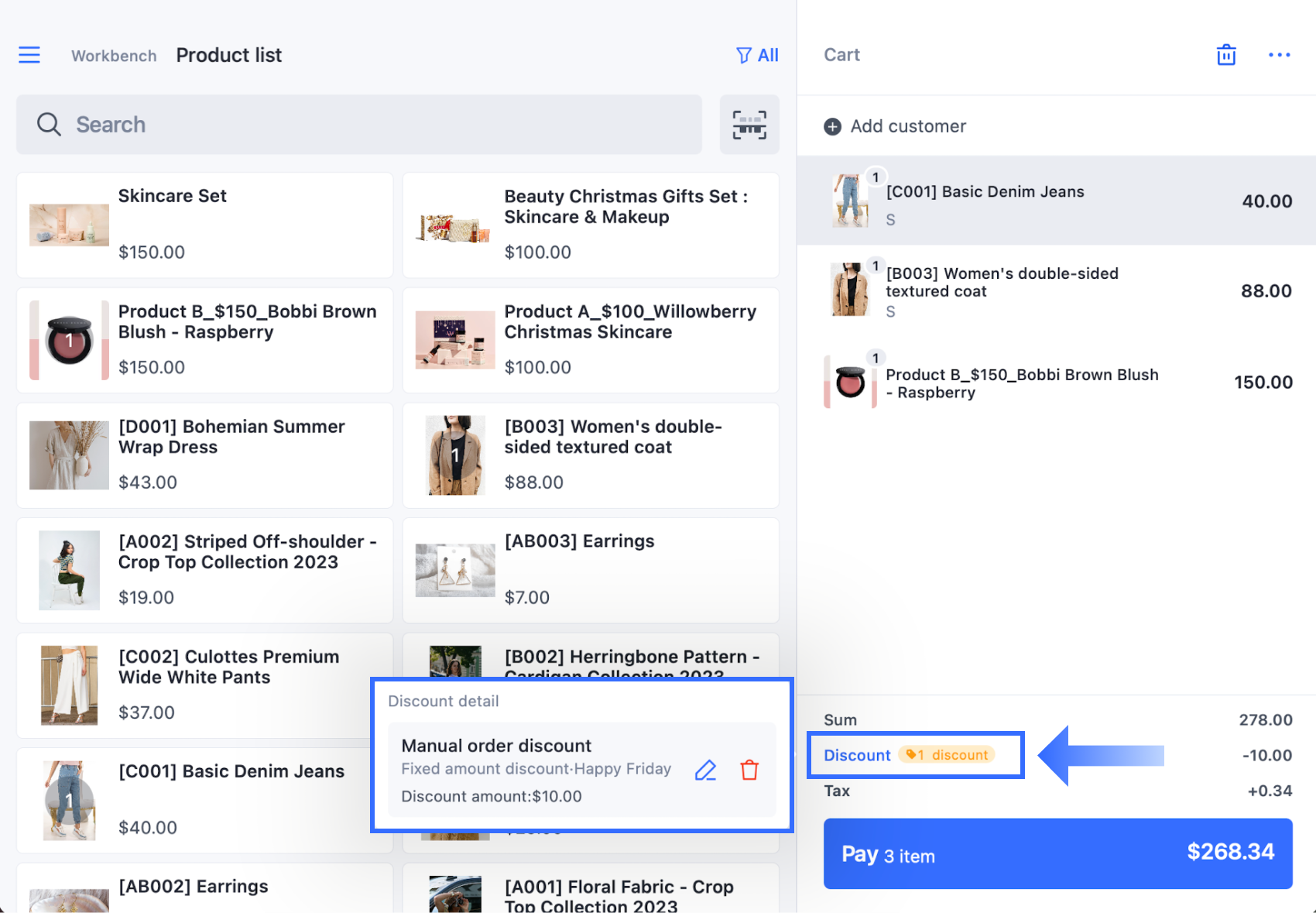
Task: Add Bohemian Summer Wrap Dress
Action: [x=204, y=455]
